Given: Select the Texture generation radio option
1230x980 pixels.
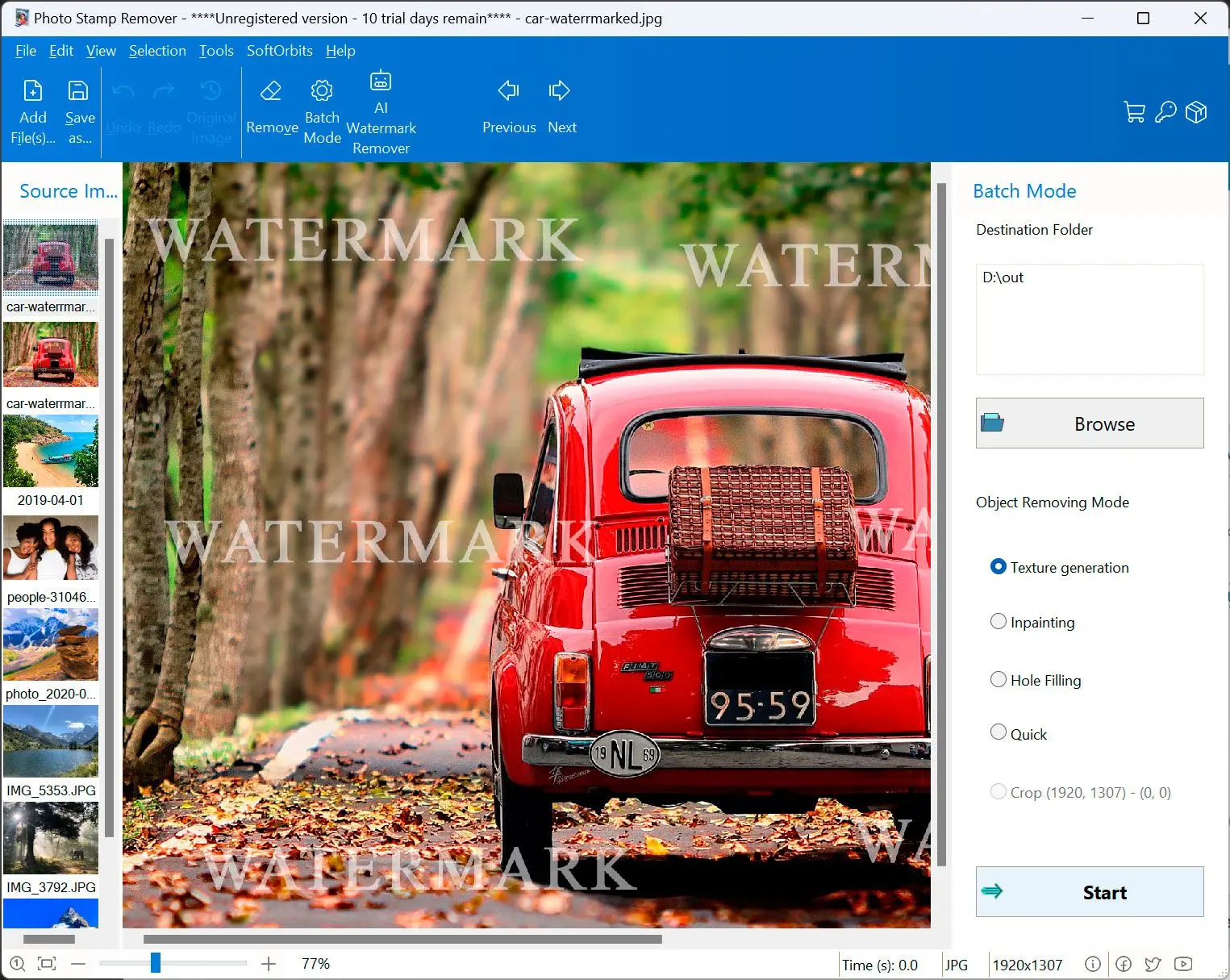Looking at the screenshot, I should click(998, 566).
